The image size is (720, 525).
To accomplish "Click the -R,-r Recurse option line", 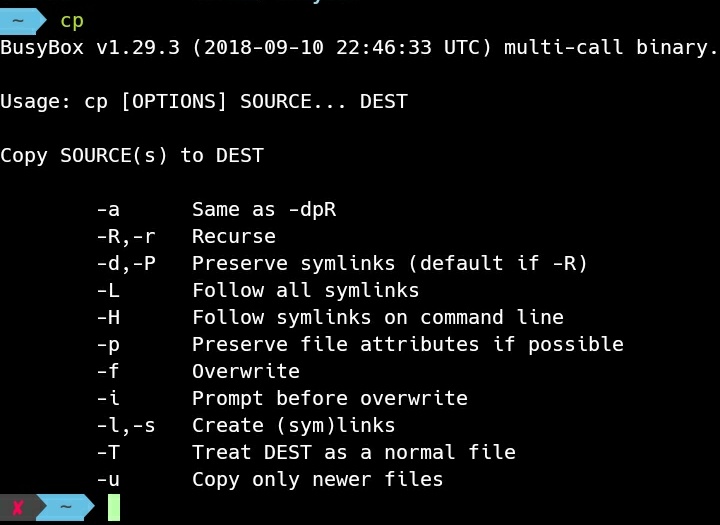I will [x=186, y=237].
